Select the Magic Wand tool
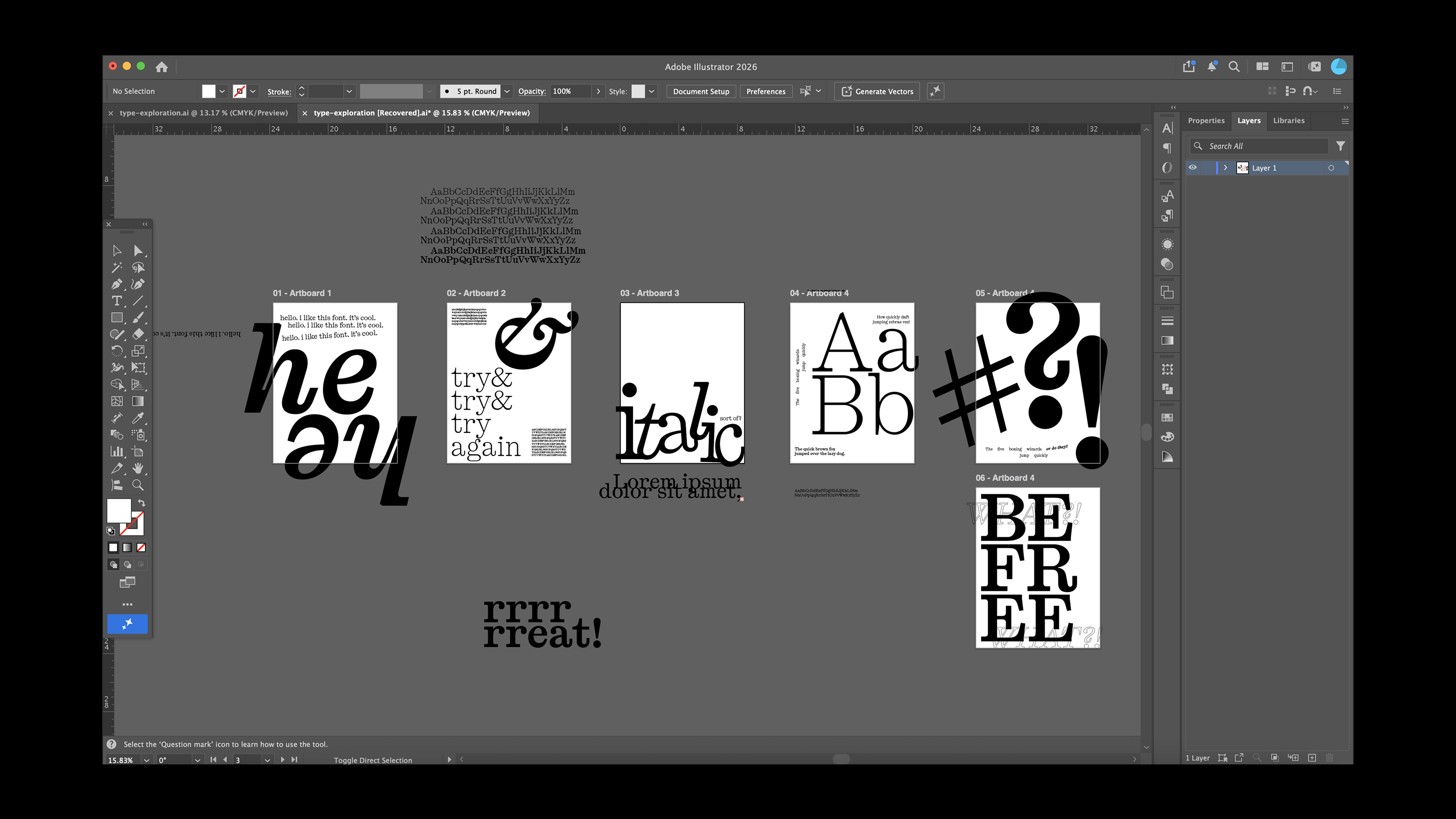Screen dimensions: 1456x819 pos(117,267)
